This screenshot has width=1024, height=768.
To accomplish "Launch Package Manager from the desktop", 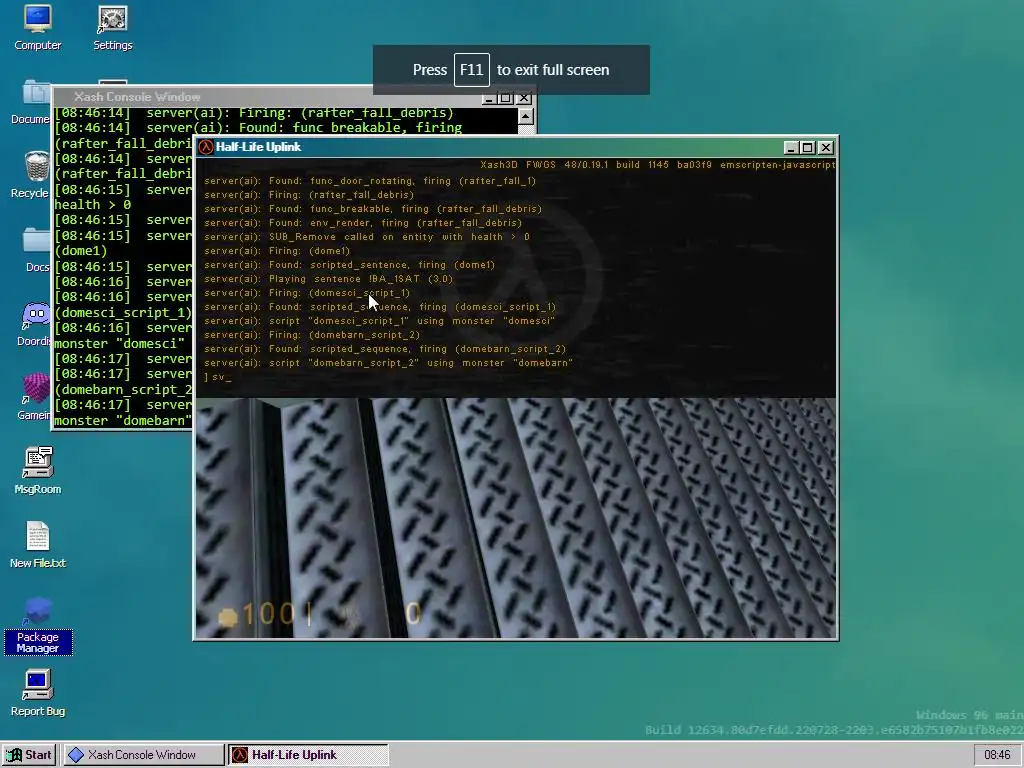I will (37, 626).
